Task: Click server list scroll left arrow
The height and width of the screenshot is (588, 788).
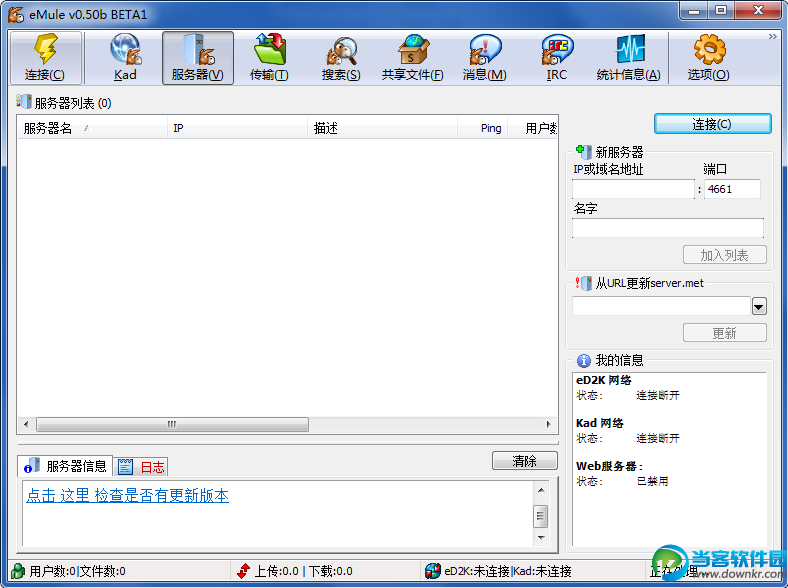Action: pos(26,424)
